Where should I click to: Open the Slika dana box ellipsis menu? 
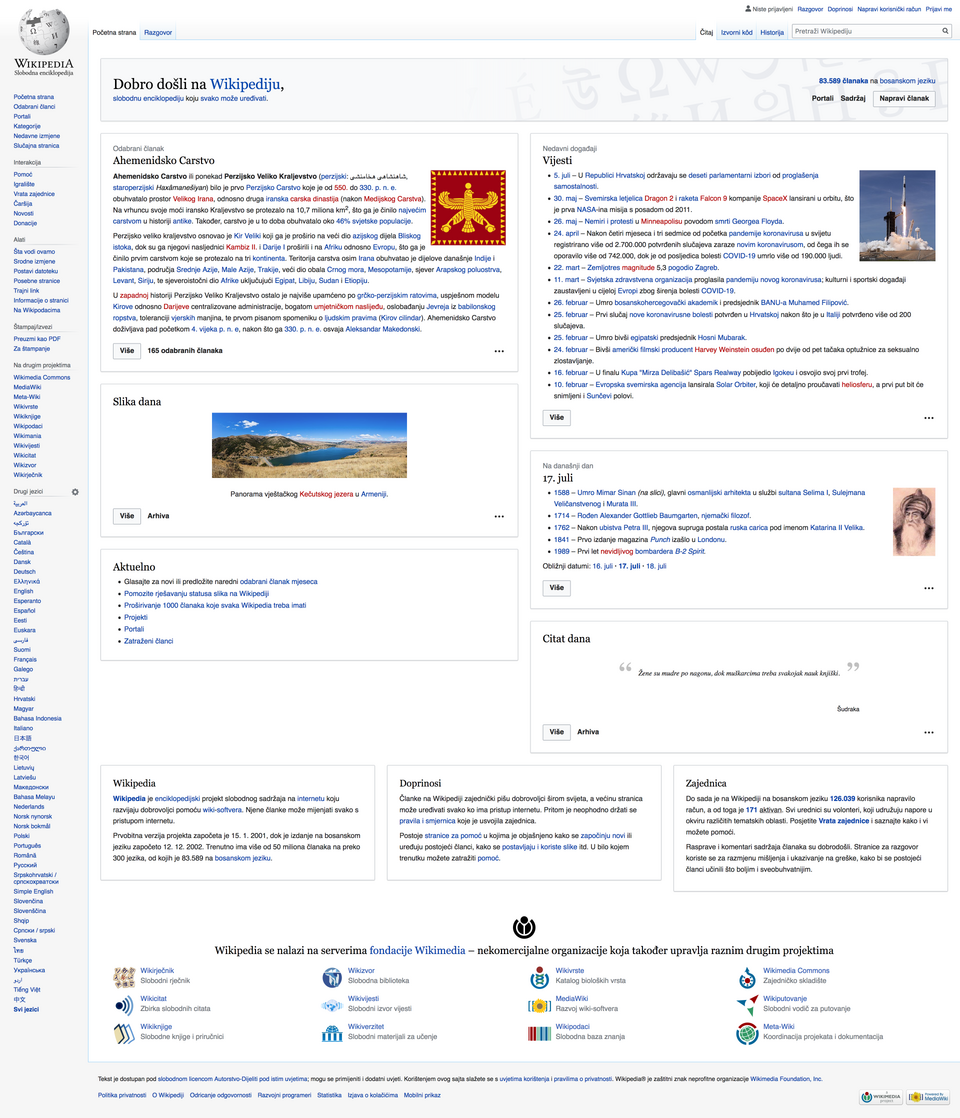point(499,516)
